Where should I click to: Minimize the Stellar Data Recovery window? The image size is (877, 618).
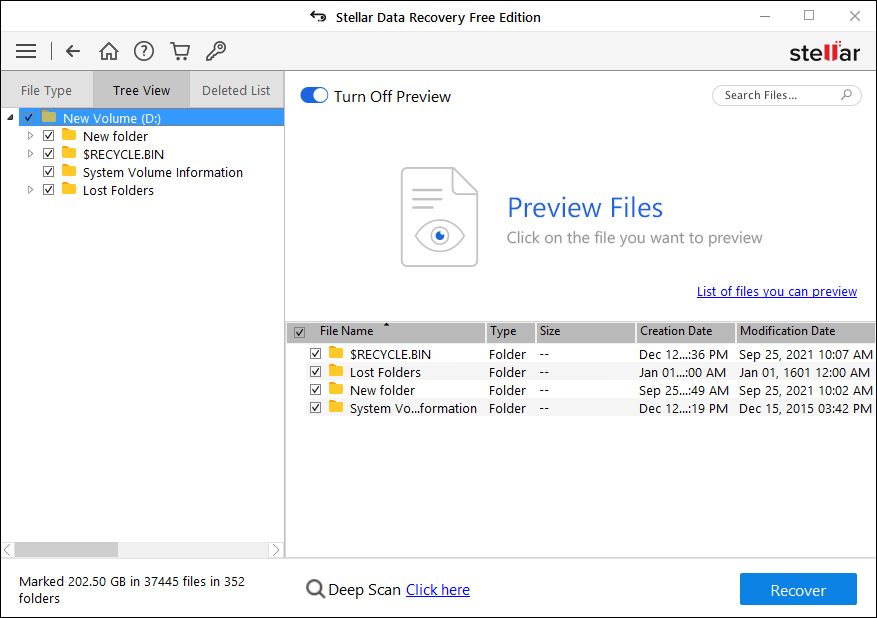pos(765,16)
